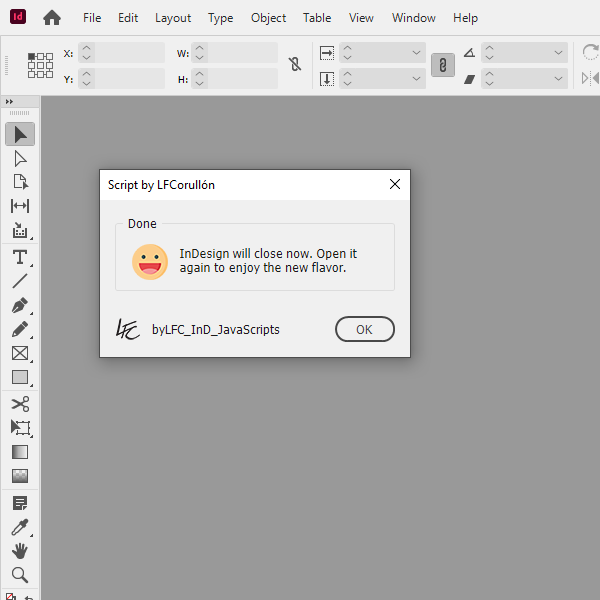Viewport: 600px width, 600px height.
Task: Close the Script by LFCorullón dialog
Action: 395,184
